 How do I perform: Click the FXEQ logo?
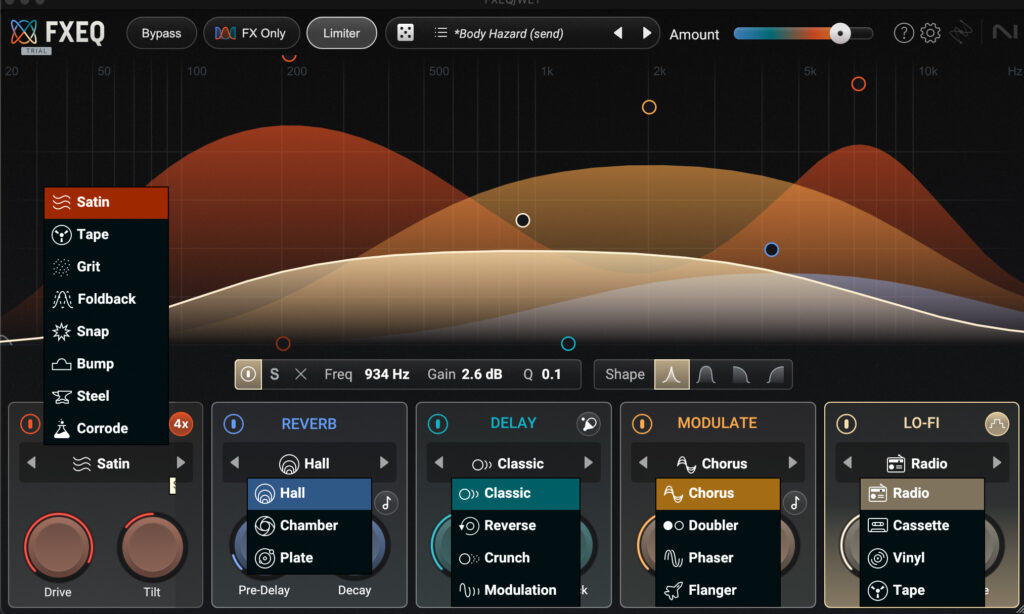tap(57, 33)
